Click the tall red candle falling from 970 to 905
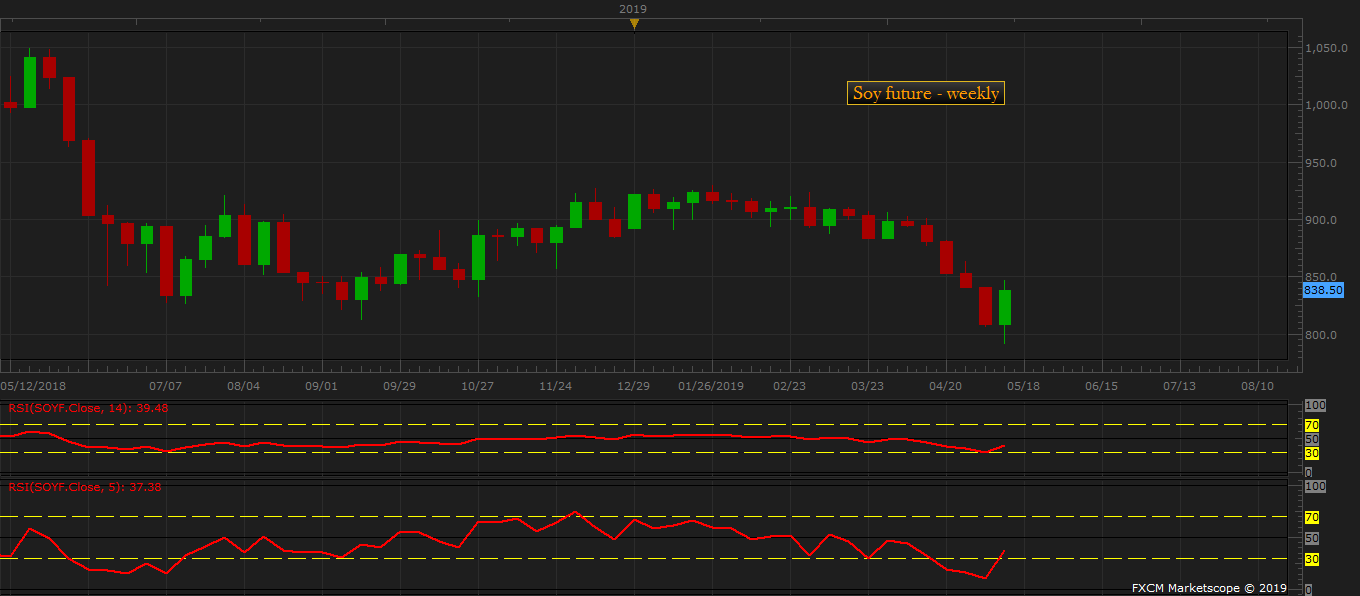Screen dimensions: 1360x596 tap(88, 177)
